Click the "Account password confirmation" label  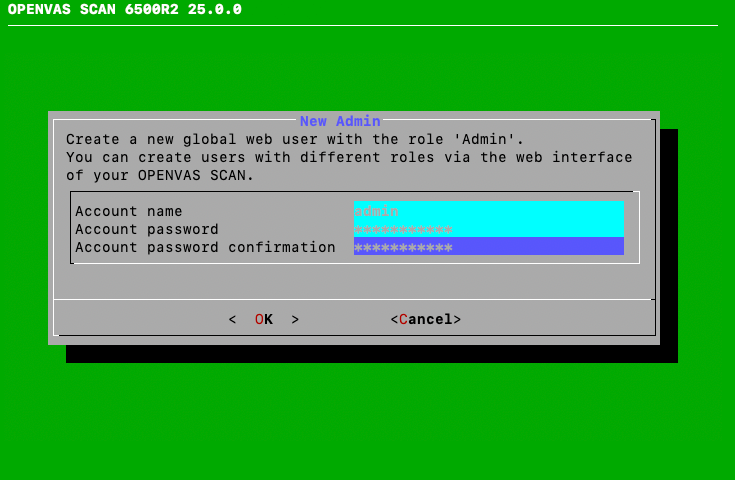(x=205, y=247)
